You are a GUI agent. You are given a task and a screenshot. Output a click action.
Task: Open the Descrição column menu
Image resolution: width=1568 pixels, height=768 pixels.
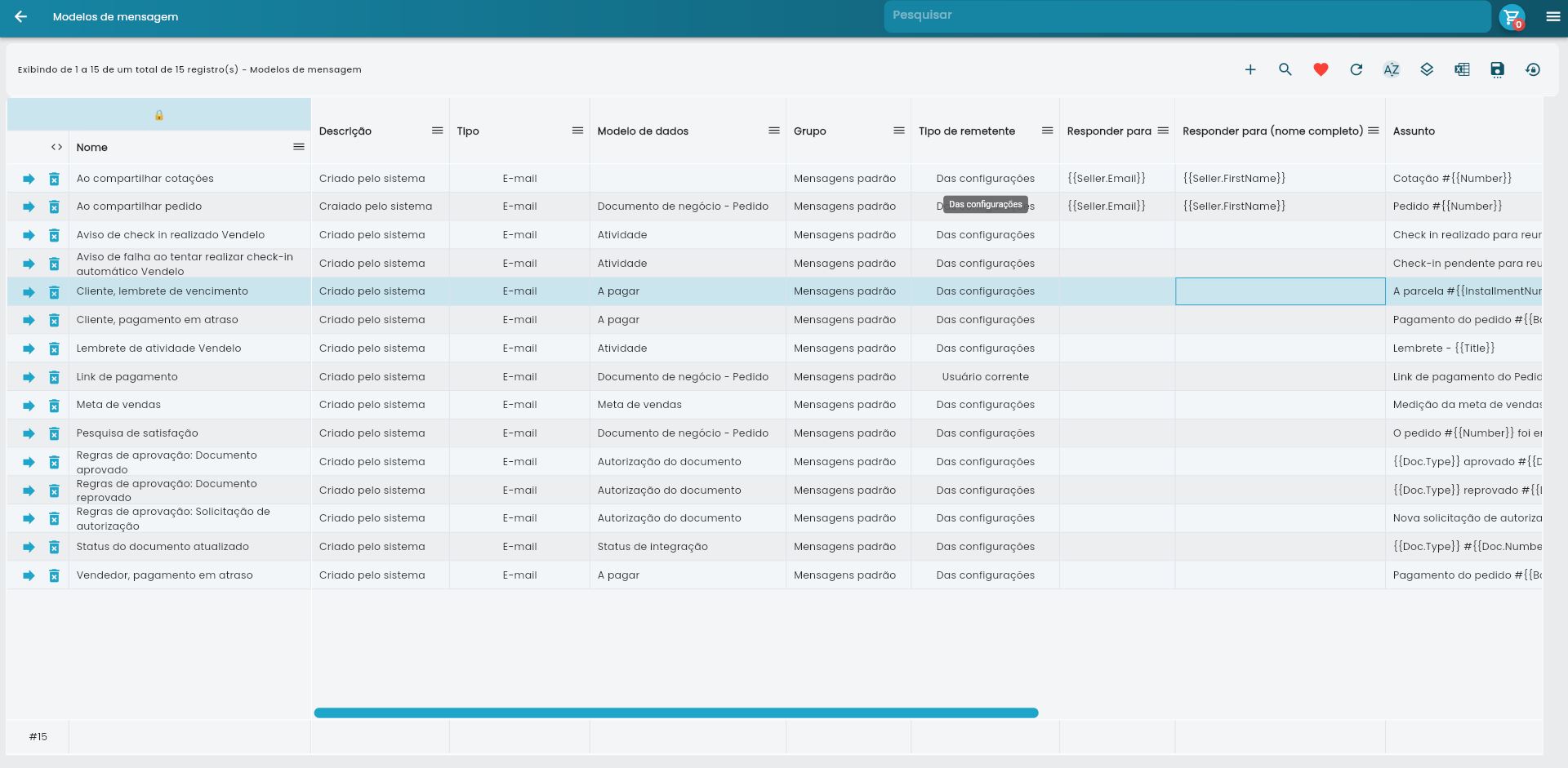click(x=437, y=131)
